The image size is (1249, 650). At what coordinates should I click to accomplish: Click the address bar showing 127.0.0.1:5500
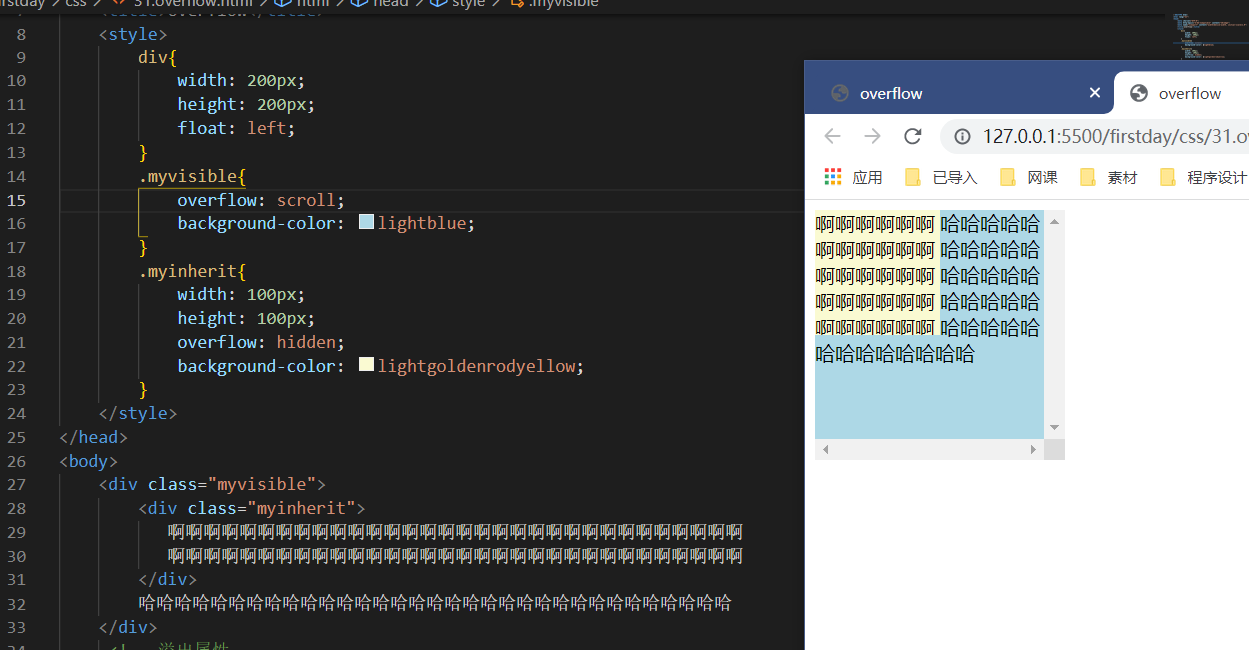[1097, 136]
